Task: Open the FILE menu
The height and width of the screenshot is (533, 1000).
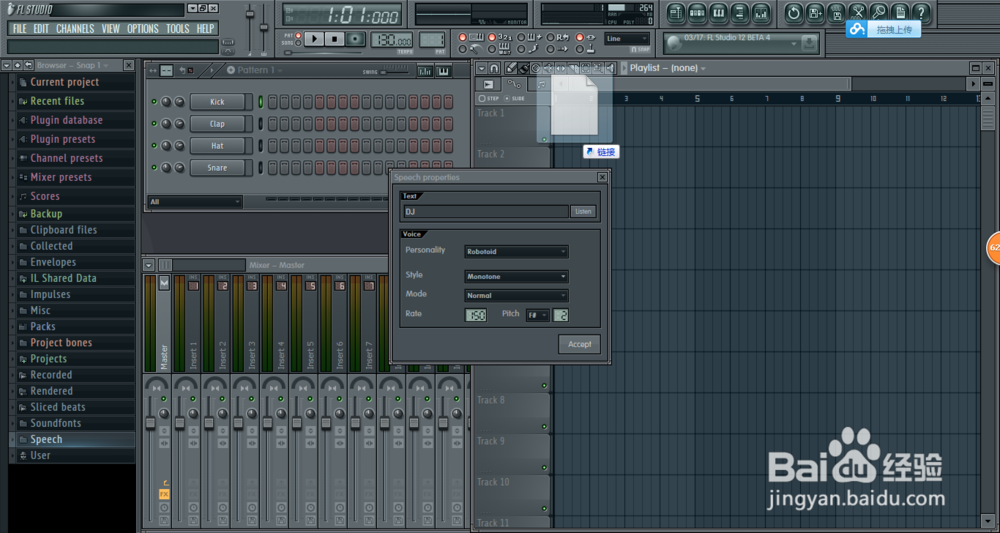Action: click(x=20, y=29)
